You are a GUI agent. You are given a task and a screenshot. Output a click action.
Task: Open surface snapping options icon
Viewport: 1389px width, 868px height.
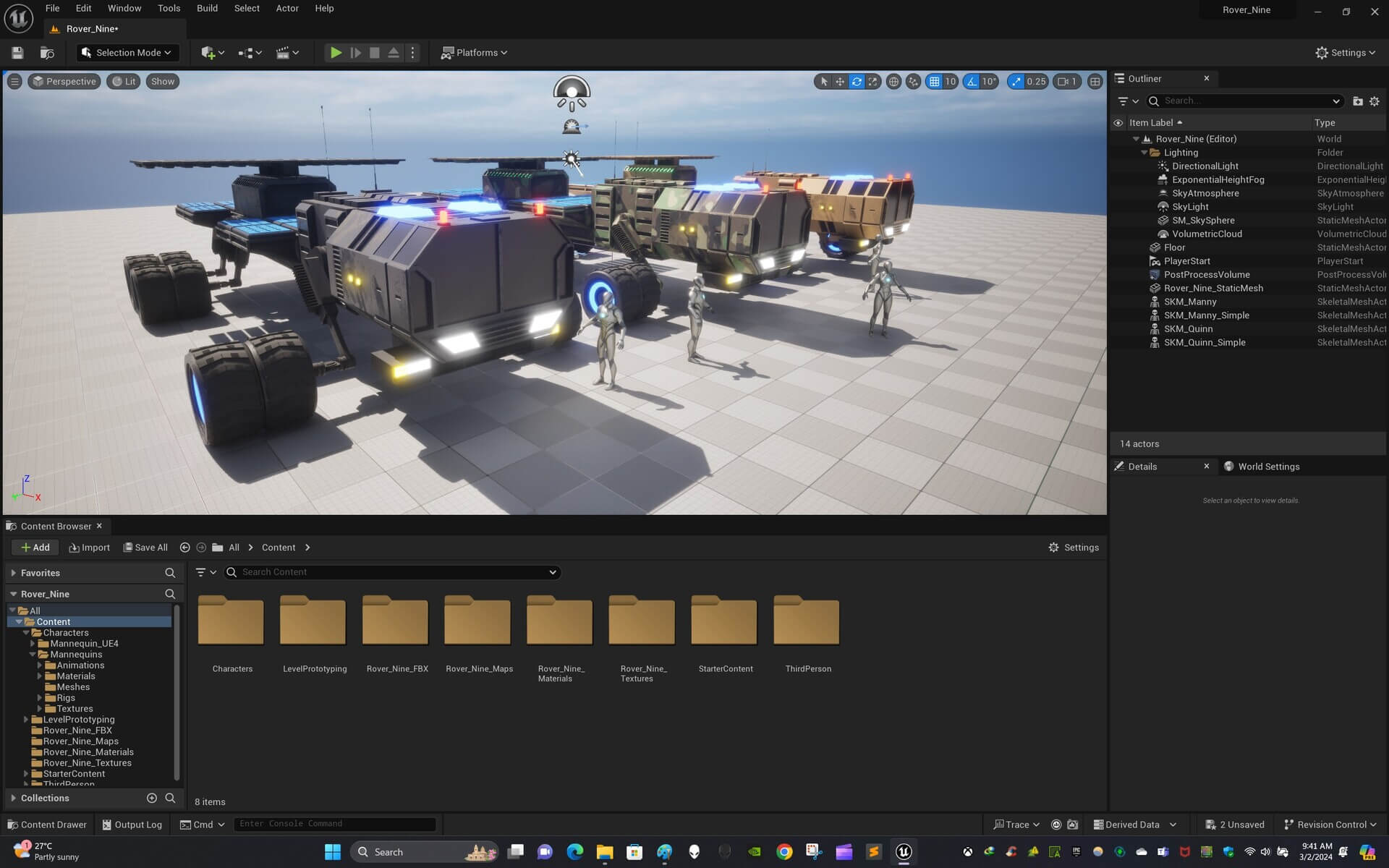(x=914, y=82)
